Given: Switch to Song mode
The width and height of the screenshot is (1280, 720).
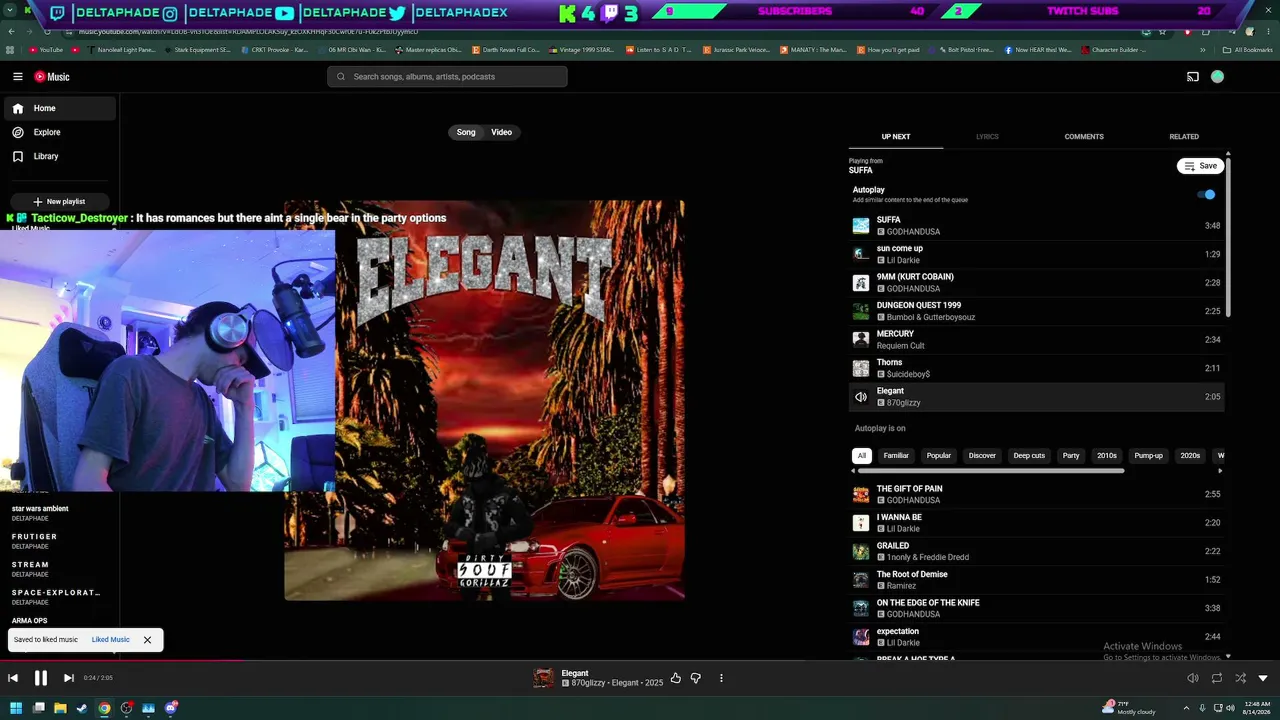Looking at the screenshot, I should [466, 132].
